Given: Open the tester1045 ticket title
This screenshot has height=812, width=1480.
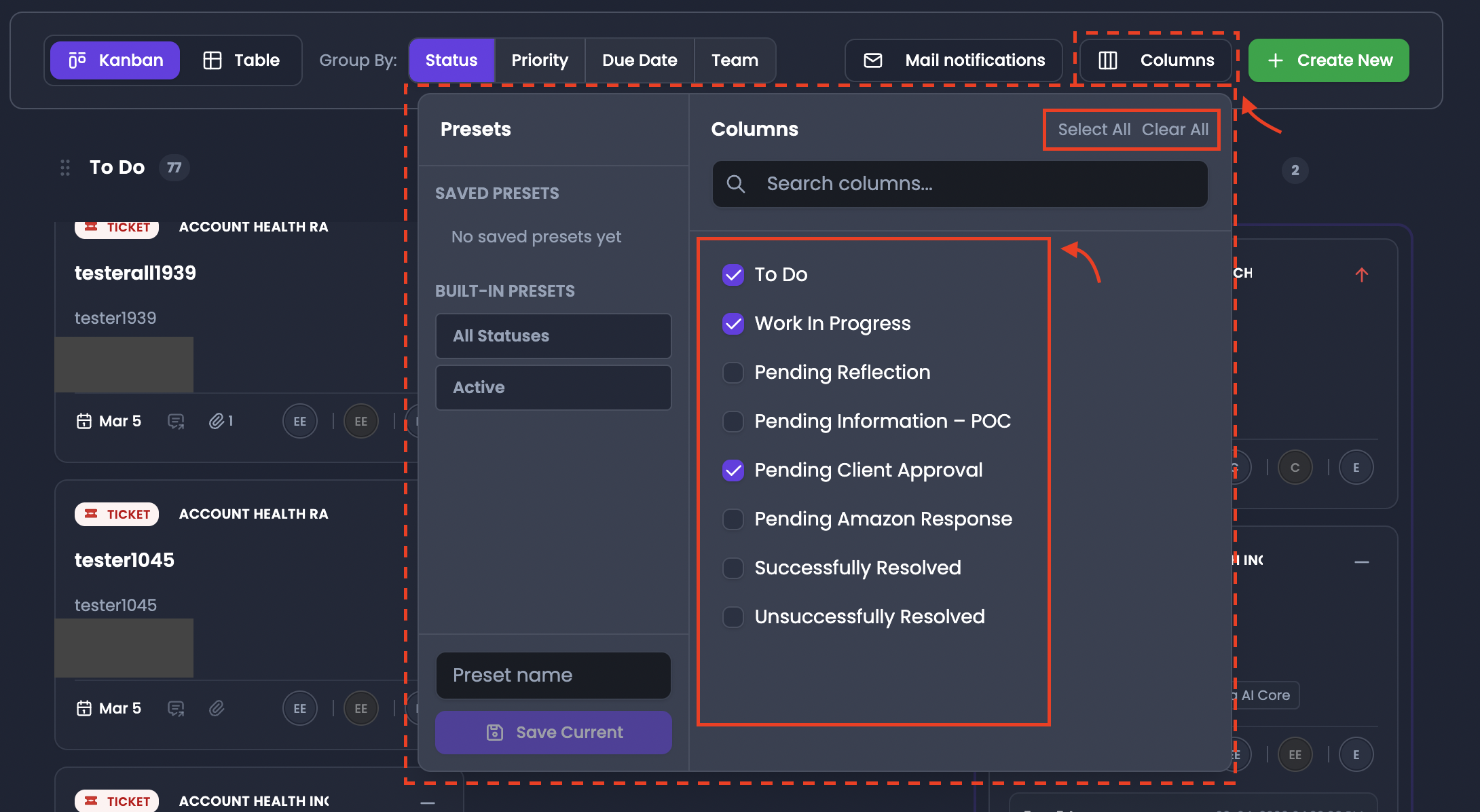Looking at the screenshot, I should point(124,560).
